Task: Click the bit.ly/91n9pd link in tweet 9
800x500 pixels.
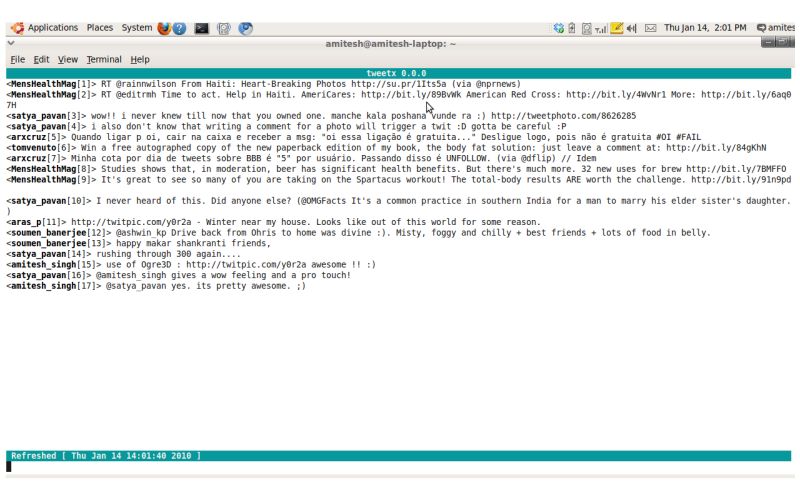Action: coord(741,180)
